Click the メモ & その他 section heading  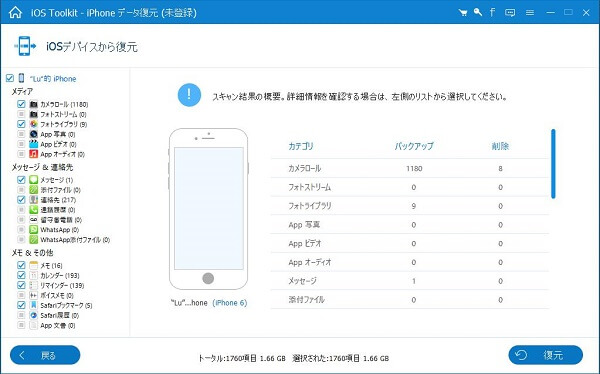(x=32, y=253)
